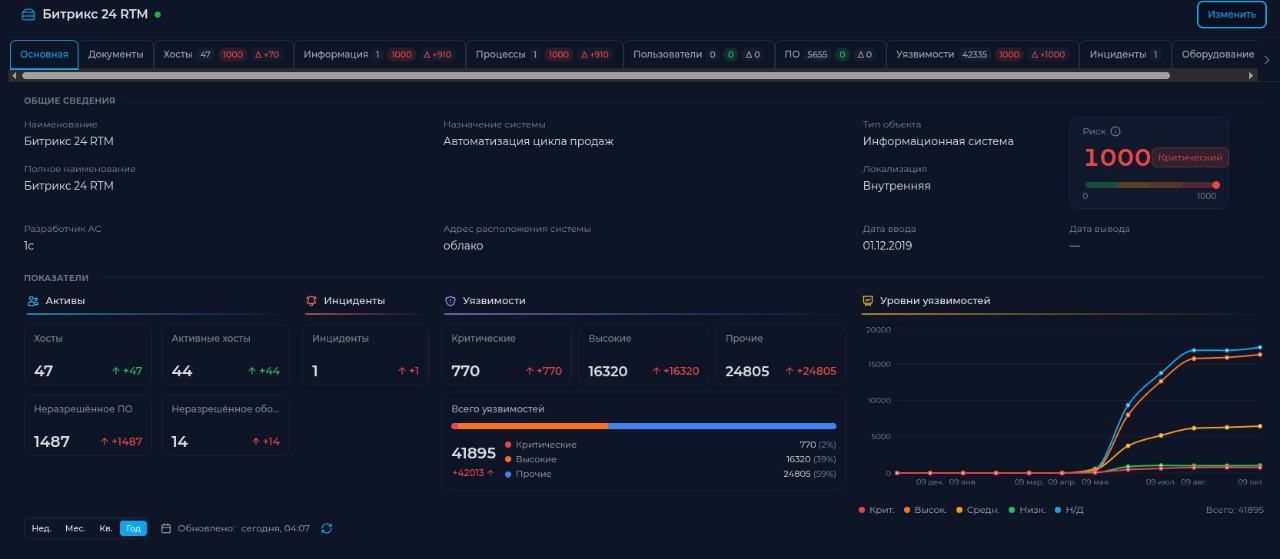
Task: Click the calendar icon beside Обновлено
Action: tap(166, 528)
